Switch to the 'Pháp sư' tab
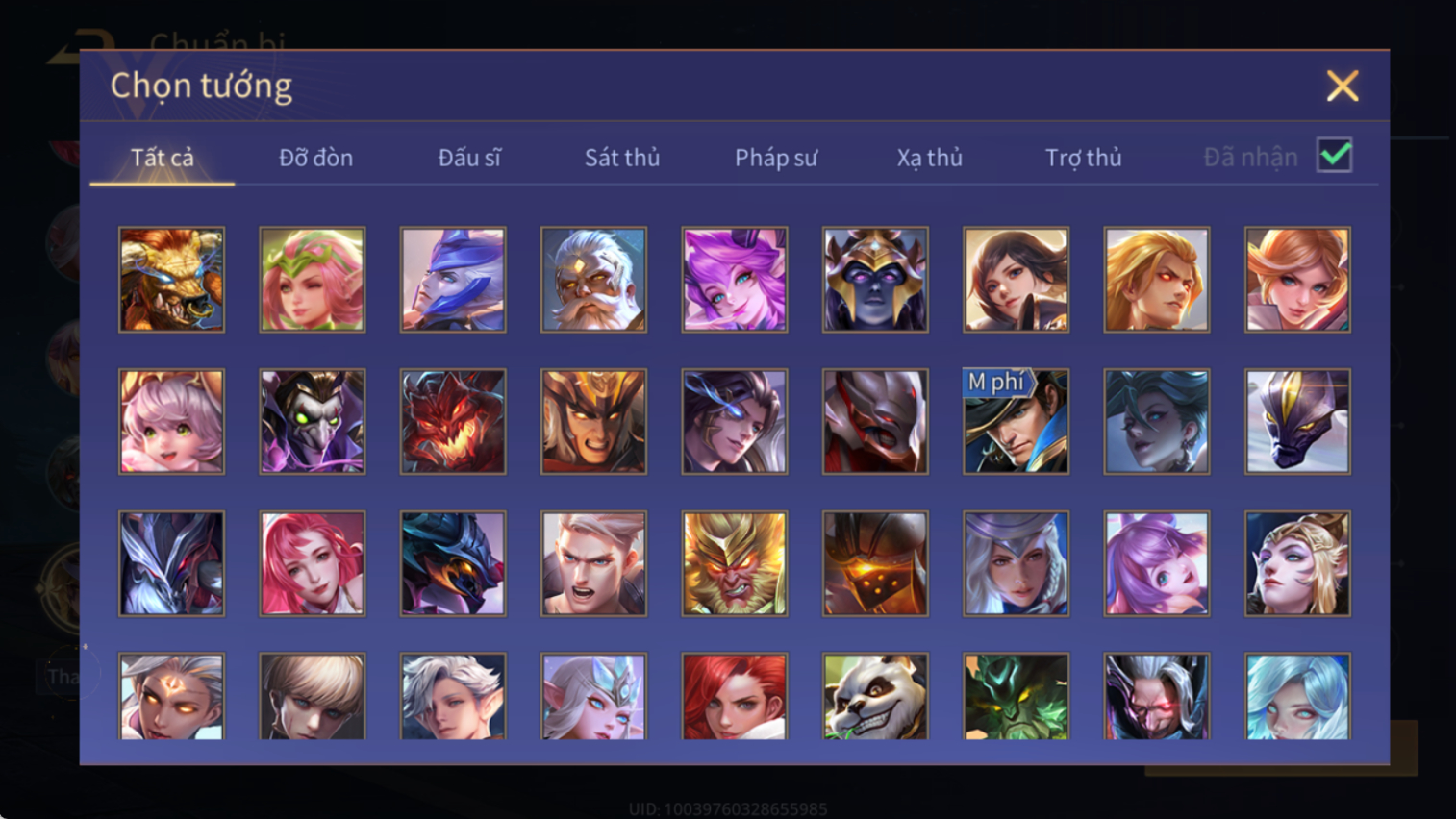Viewport: 1456px width, 819px height. click(776, 158)
